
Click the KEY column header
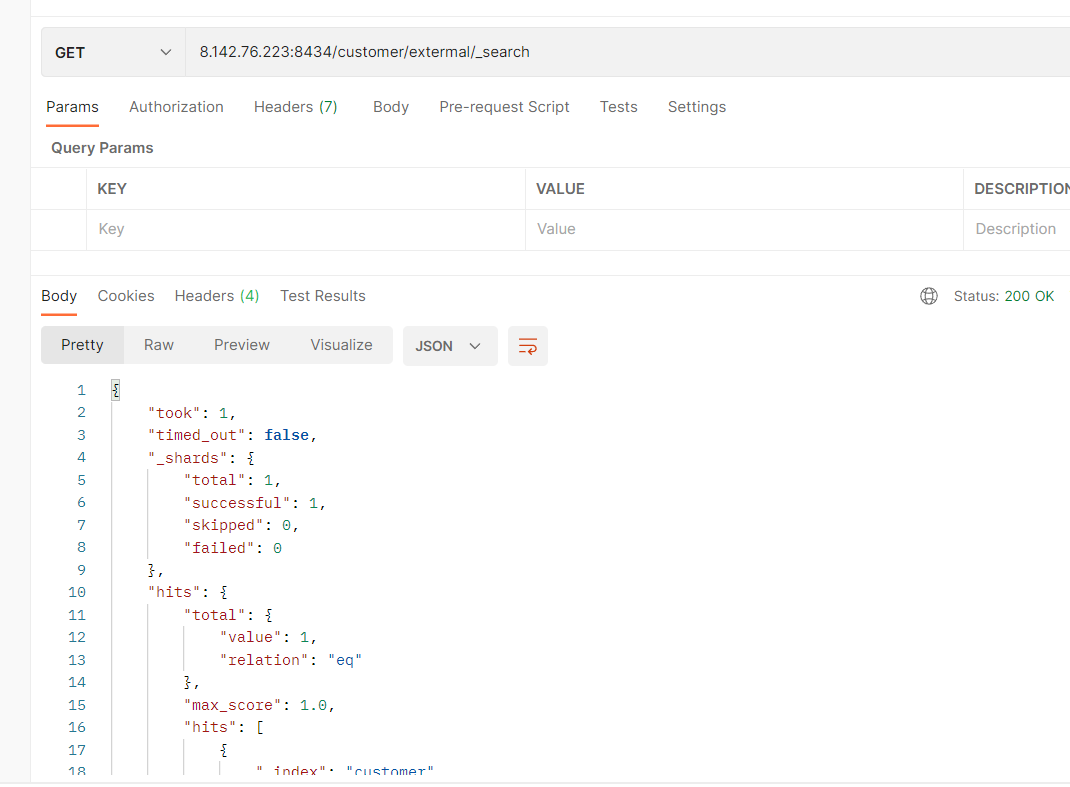point(112,189)
